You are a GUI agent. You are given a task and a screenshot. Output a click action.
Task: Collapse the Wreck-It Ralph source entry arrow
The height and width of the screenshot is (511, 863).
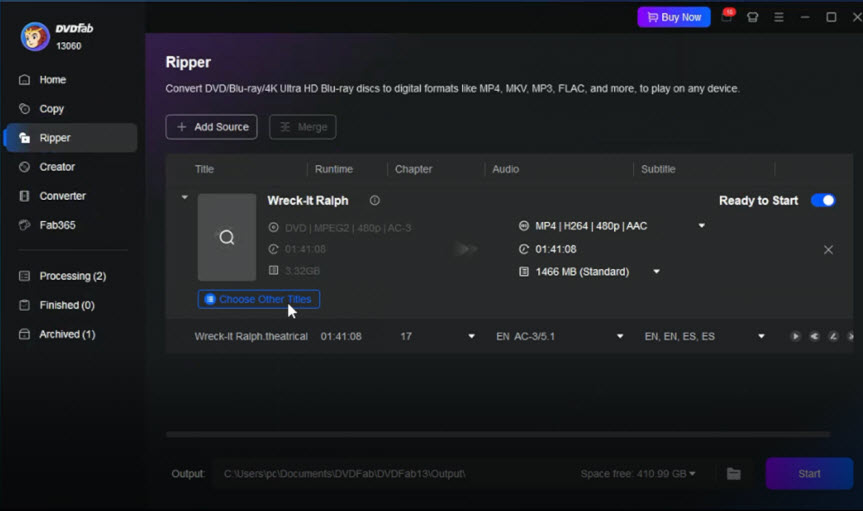[x=185, y=197]
